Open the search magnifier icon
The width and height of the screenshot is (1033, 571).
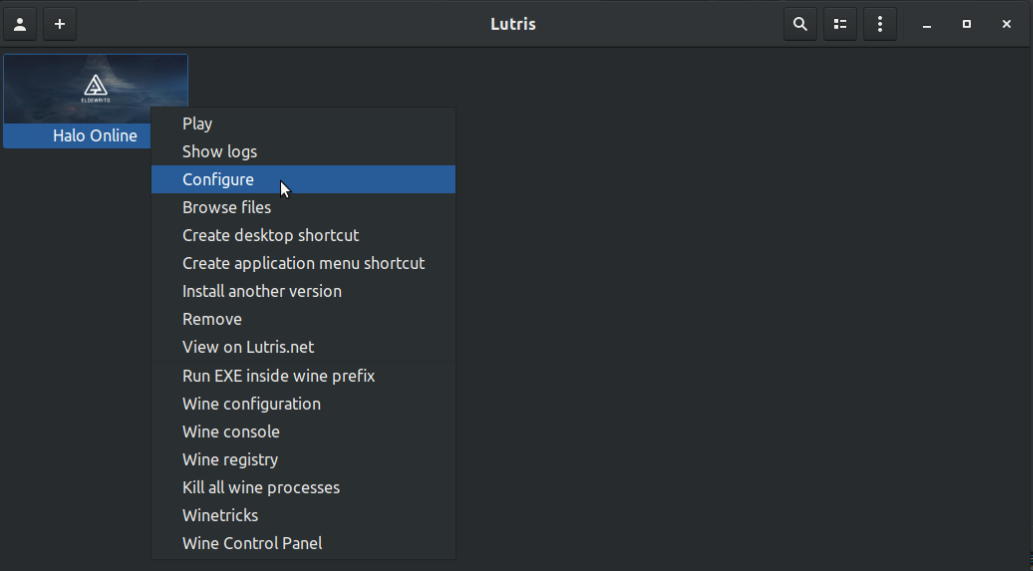click(x=800, y=24)
